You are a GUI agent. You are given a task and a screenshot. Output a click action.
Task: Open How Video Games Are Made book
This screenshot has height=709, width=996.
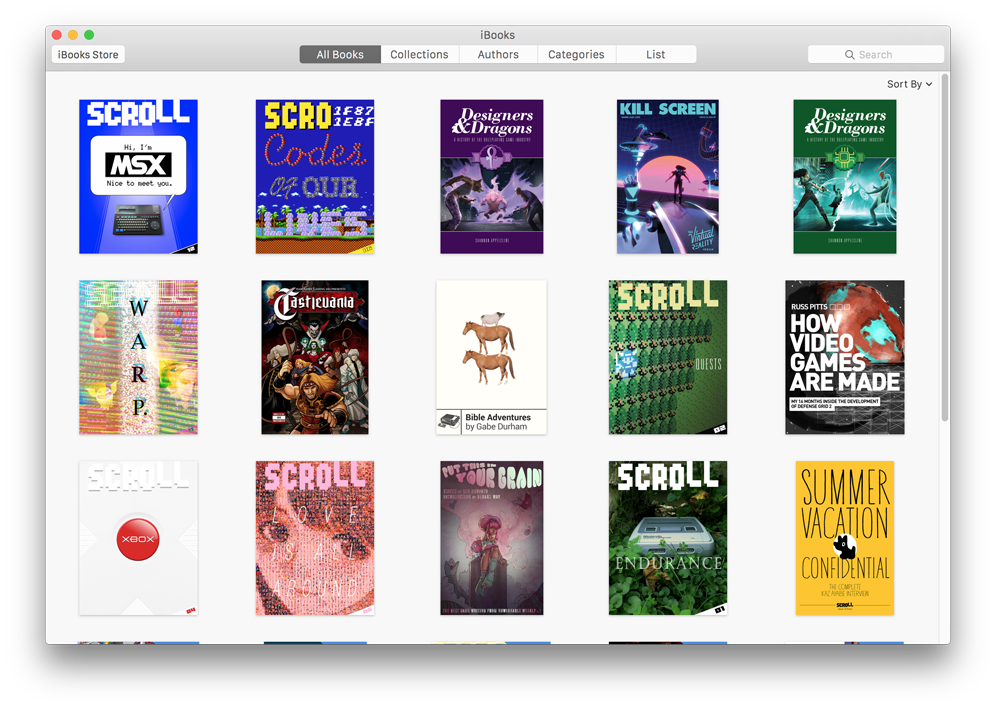coord(844,357)
